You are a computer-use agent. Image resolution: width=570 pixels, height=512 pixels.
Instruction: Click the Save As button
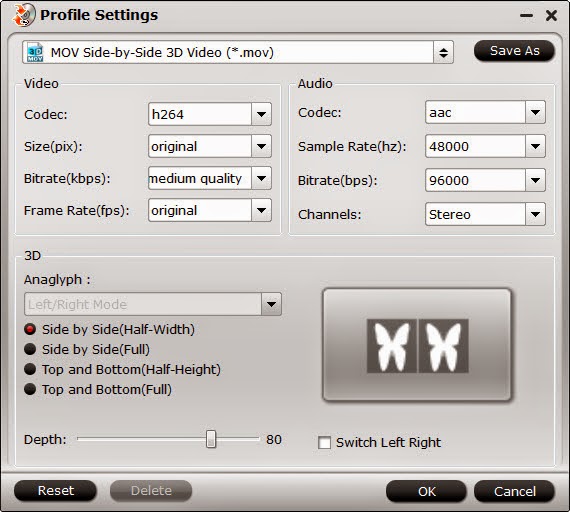tap(514, 51)
